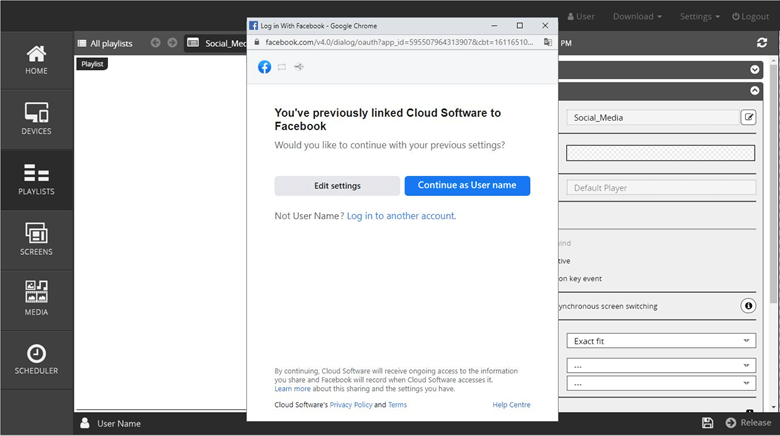Click the translate icon in popup address bar
The width and height of the screenshot is (780, 436).
click(x=548, y=42)
